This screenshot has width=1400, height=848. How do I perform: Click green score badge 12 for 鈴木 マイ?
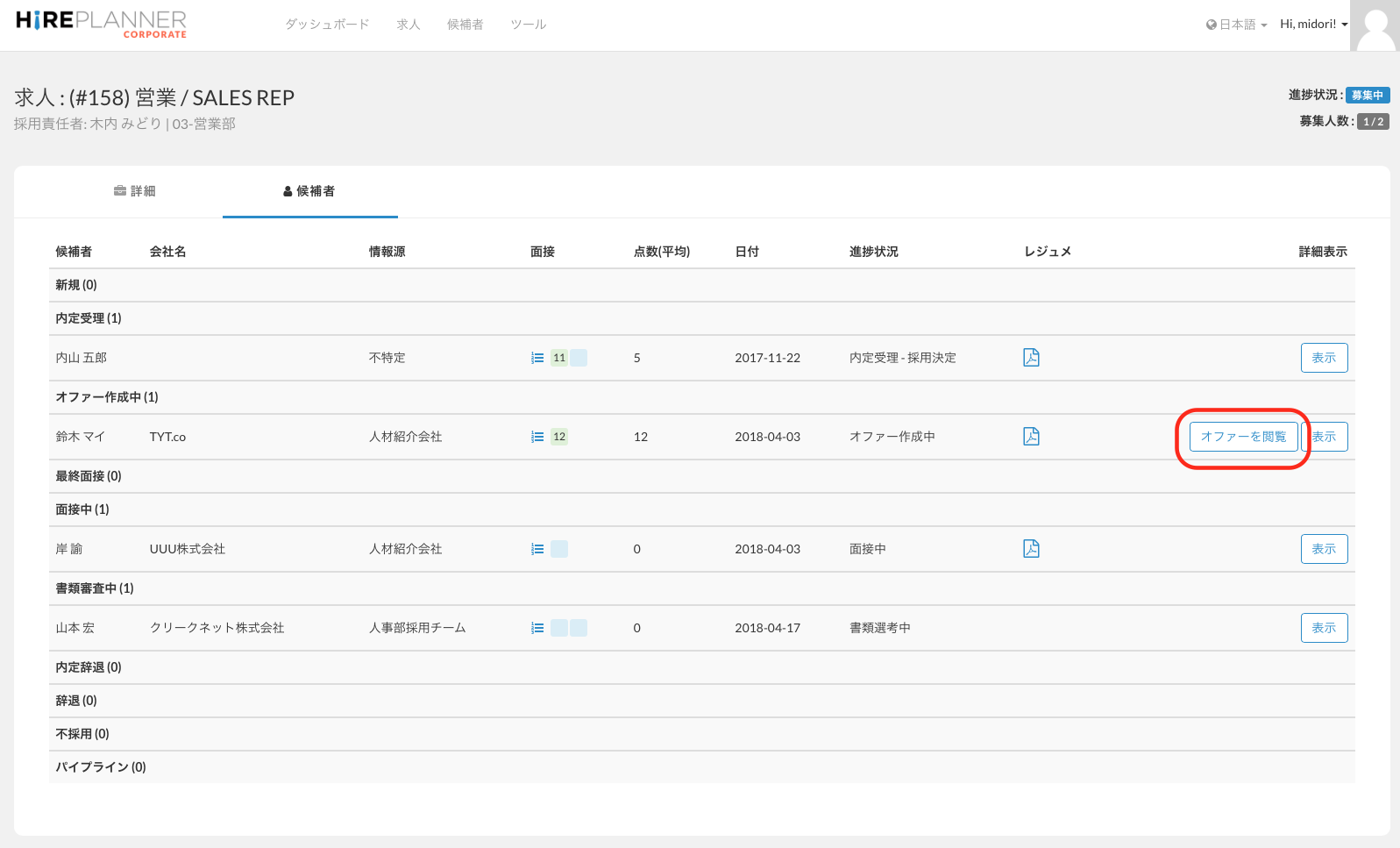coord(559,437)
